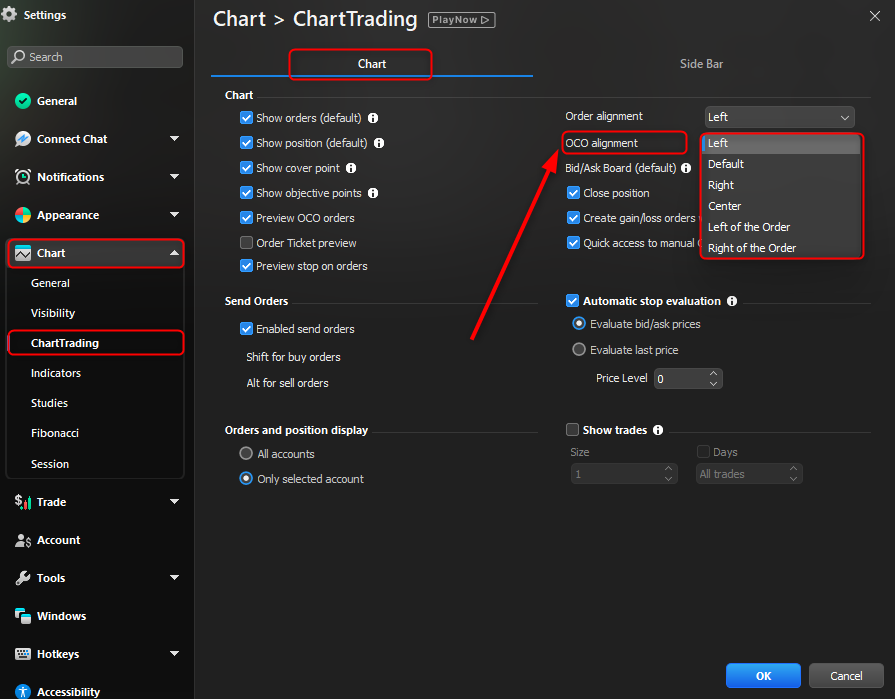Viewport: 895px width, 699px height.
Task: Choose Left of the Order option
Action: (x=781, y=227)
